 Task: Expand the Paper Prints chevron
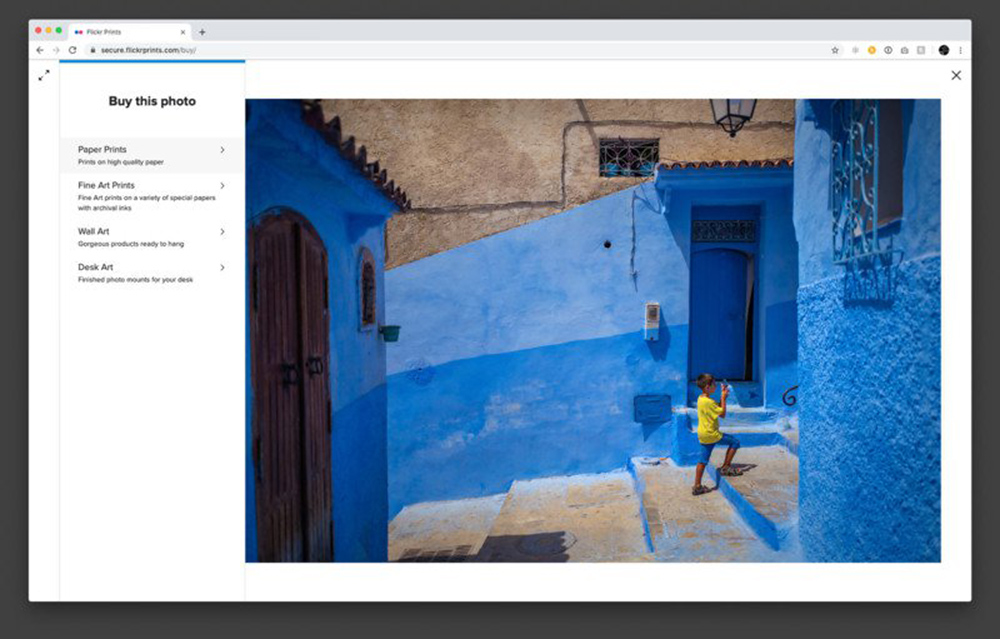[222, 150]
